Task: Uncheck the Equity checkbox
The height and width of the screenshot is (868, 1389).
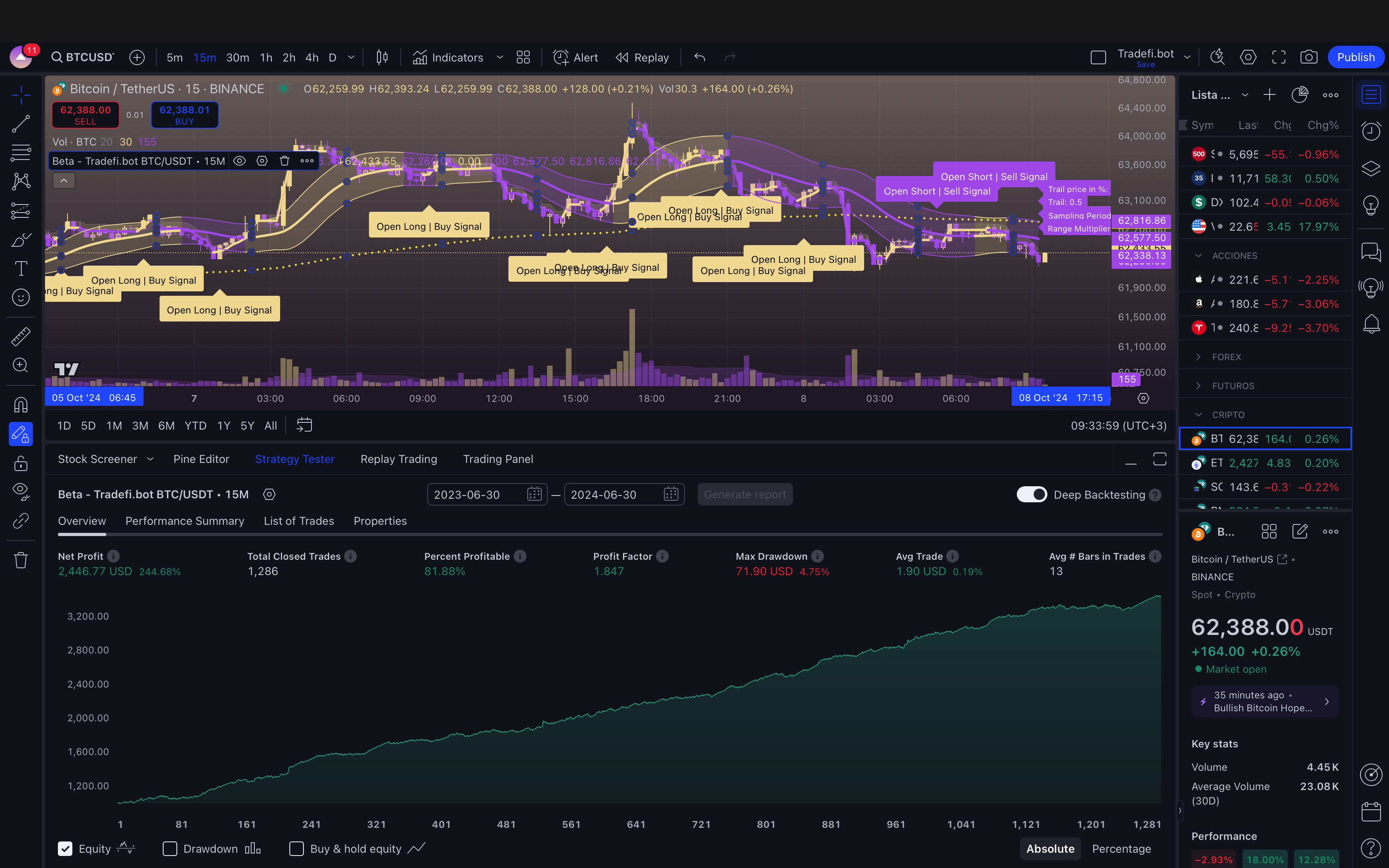Action: point(66,848)
